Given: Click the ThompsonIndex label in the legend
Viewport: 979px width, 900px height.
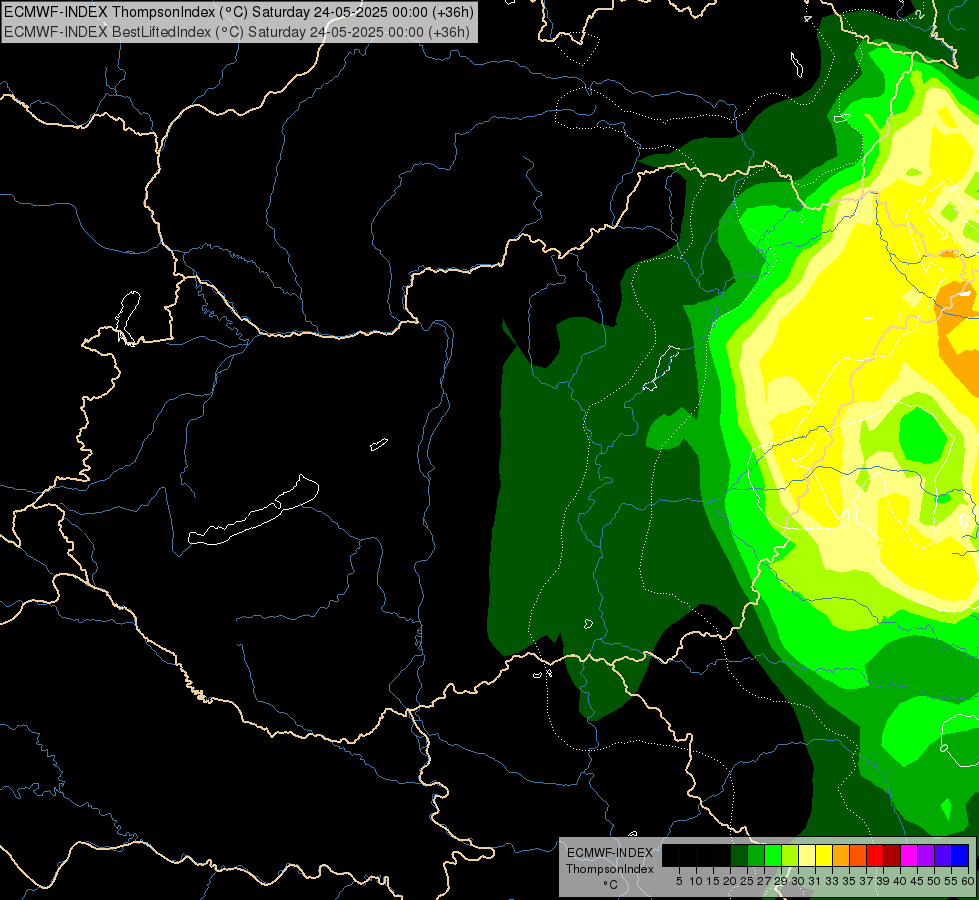Looking at the screenshot, I should [610, 869].
